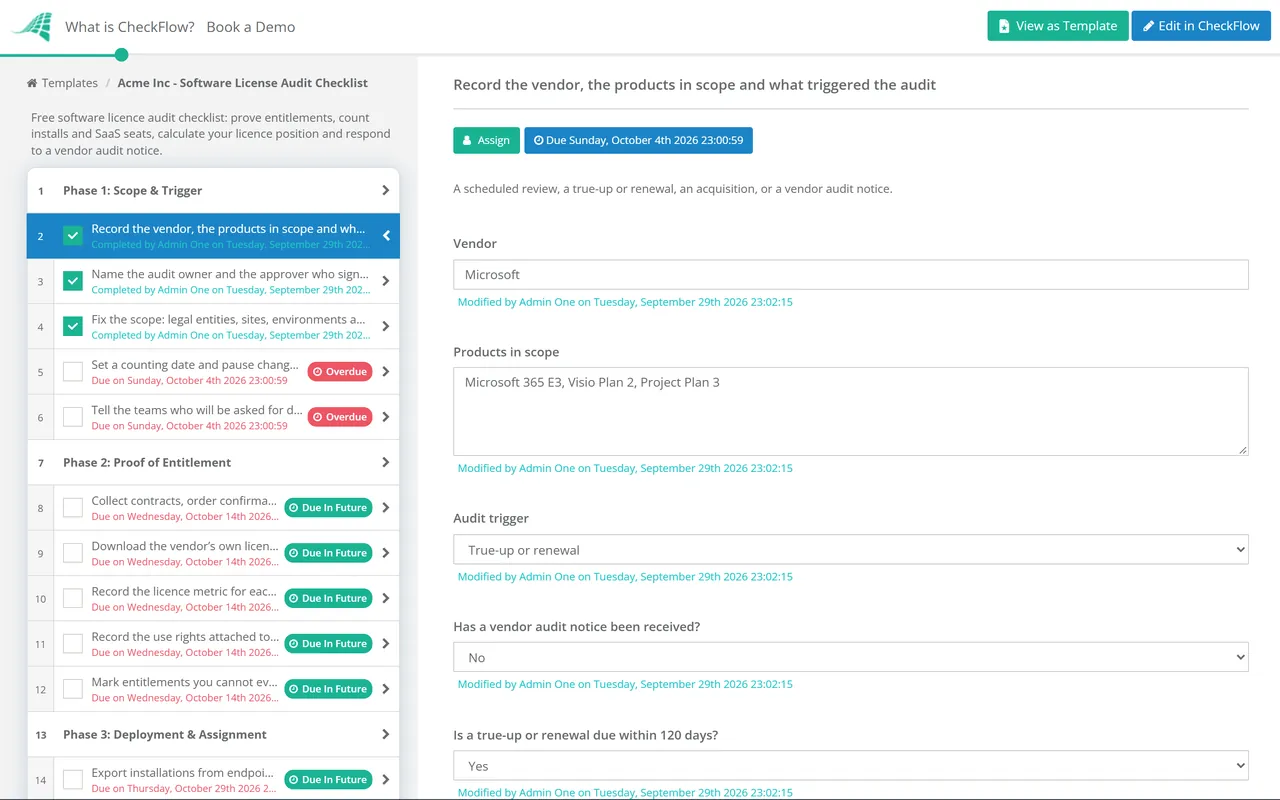Screen dimensions: 1280x800
Task: Open task 9 using its right chevron
Action: (386, 553)
